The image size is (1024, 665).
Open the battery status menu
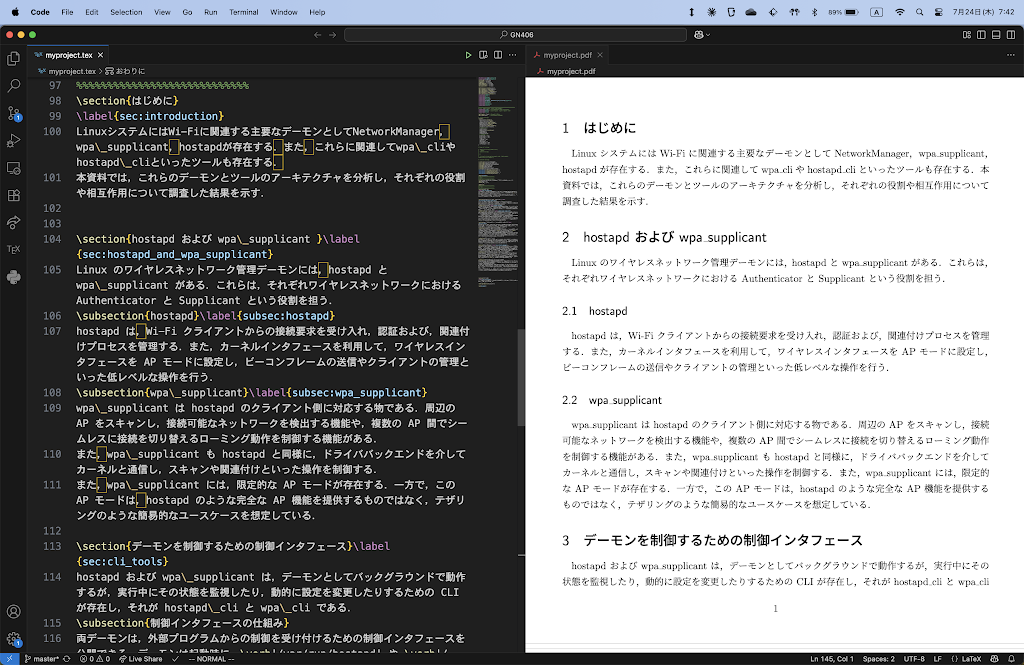(843, 12)
